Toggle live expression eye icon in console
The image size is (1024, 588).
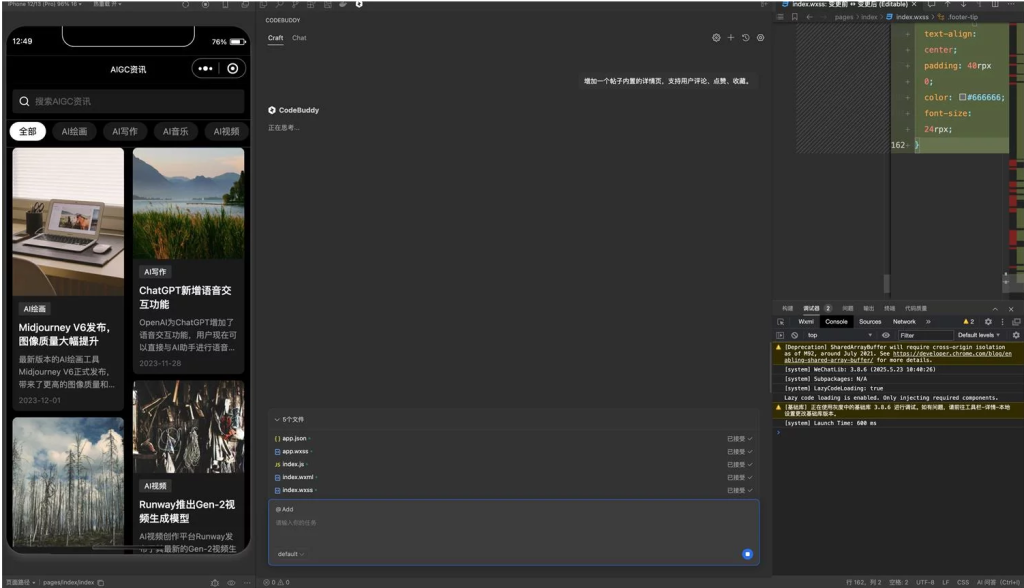click(x=886, y=335)
